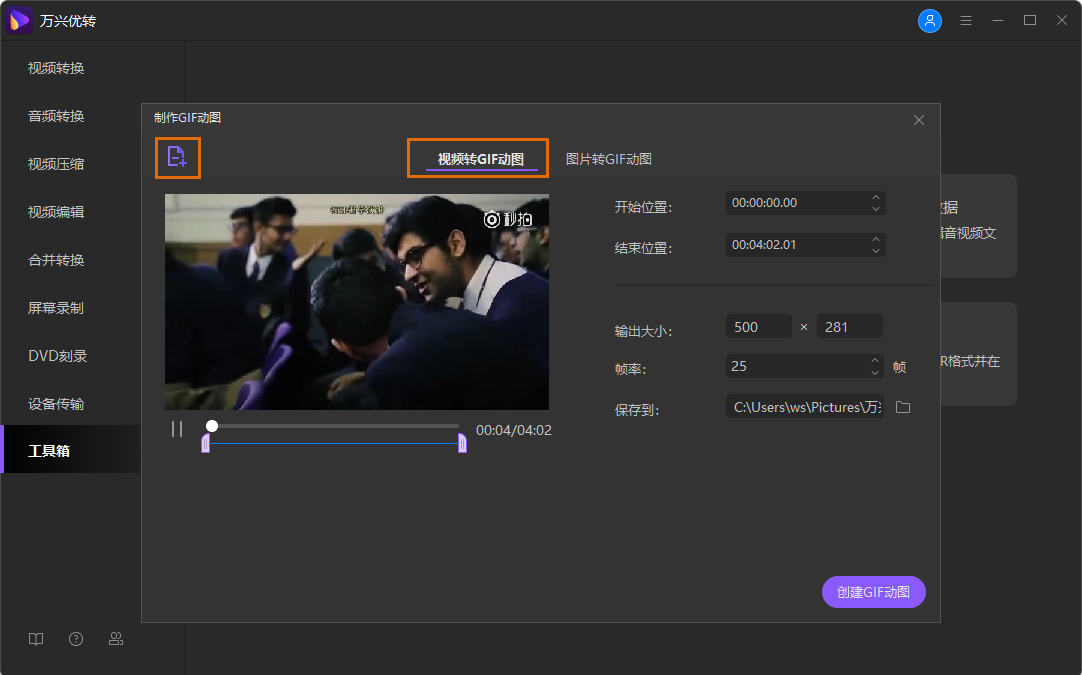
Task: Select the 视频转GIF动图 tab
Action: pos(480,159)
